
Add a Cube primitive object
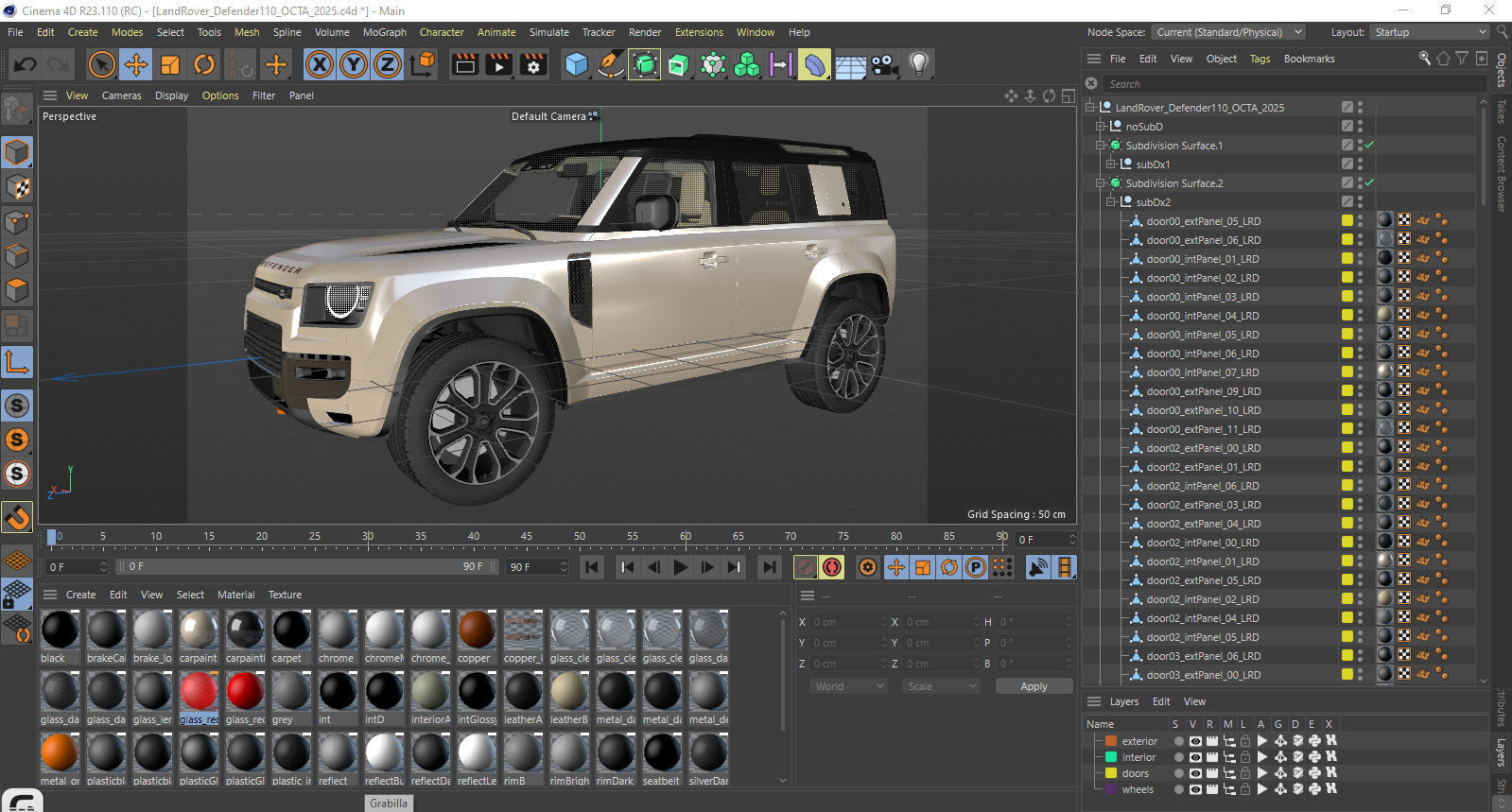pyautogui.click(x=576, y=64)
